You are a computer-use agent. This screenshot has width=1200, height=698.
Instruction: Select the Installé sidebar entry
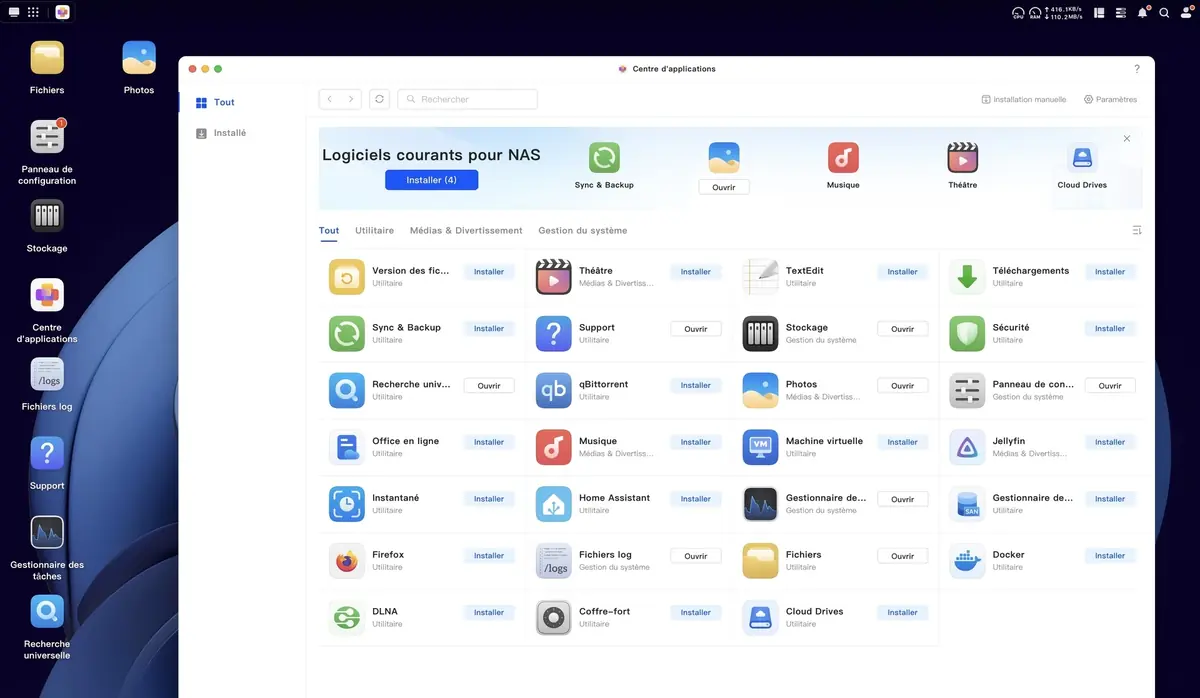point(225,131)
